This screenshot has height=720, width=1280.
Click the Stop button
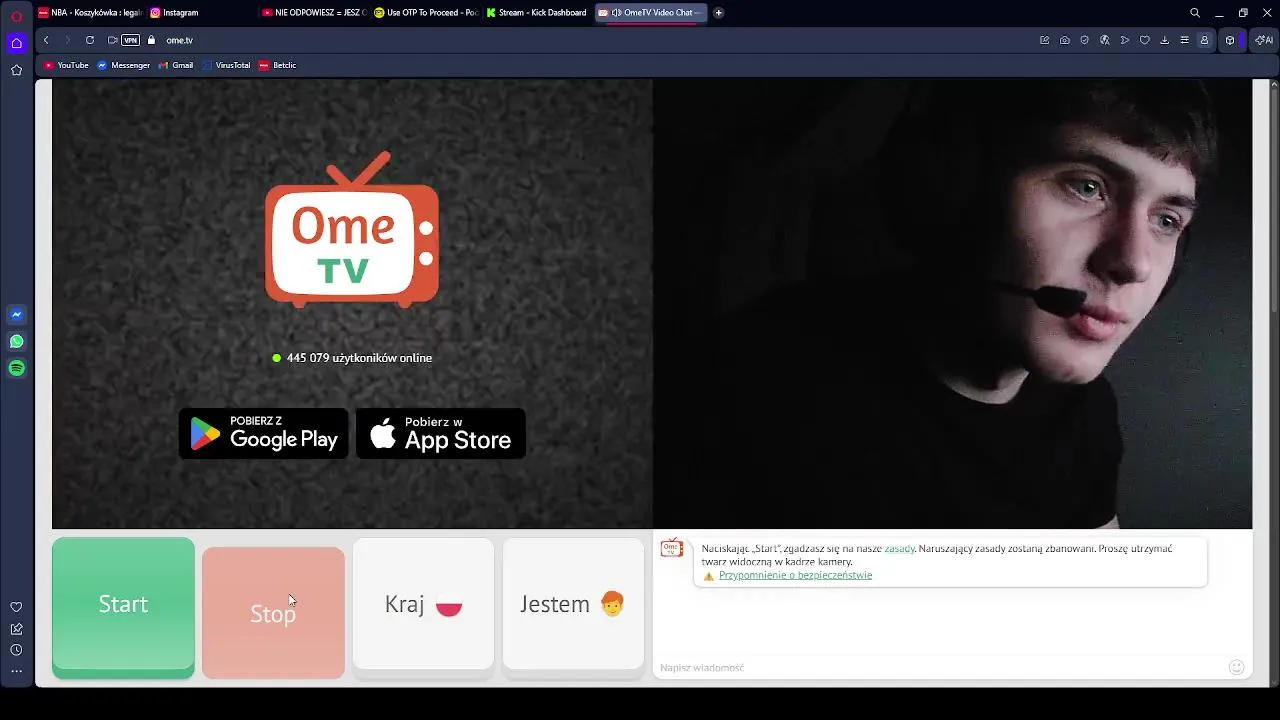[273, 613]
